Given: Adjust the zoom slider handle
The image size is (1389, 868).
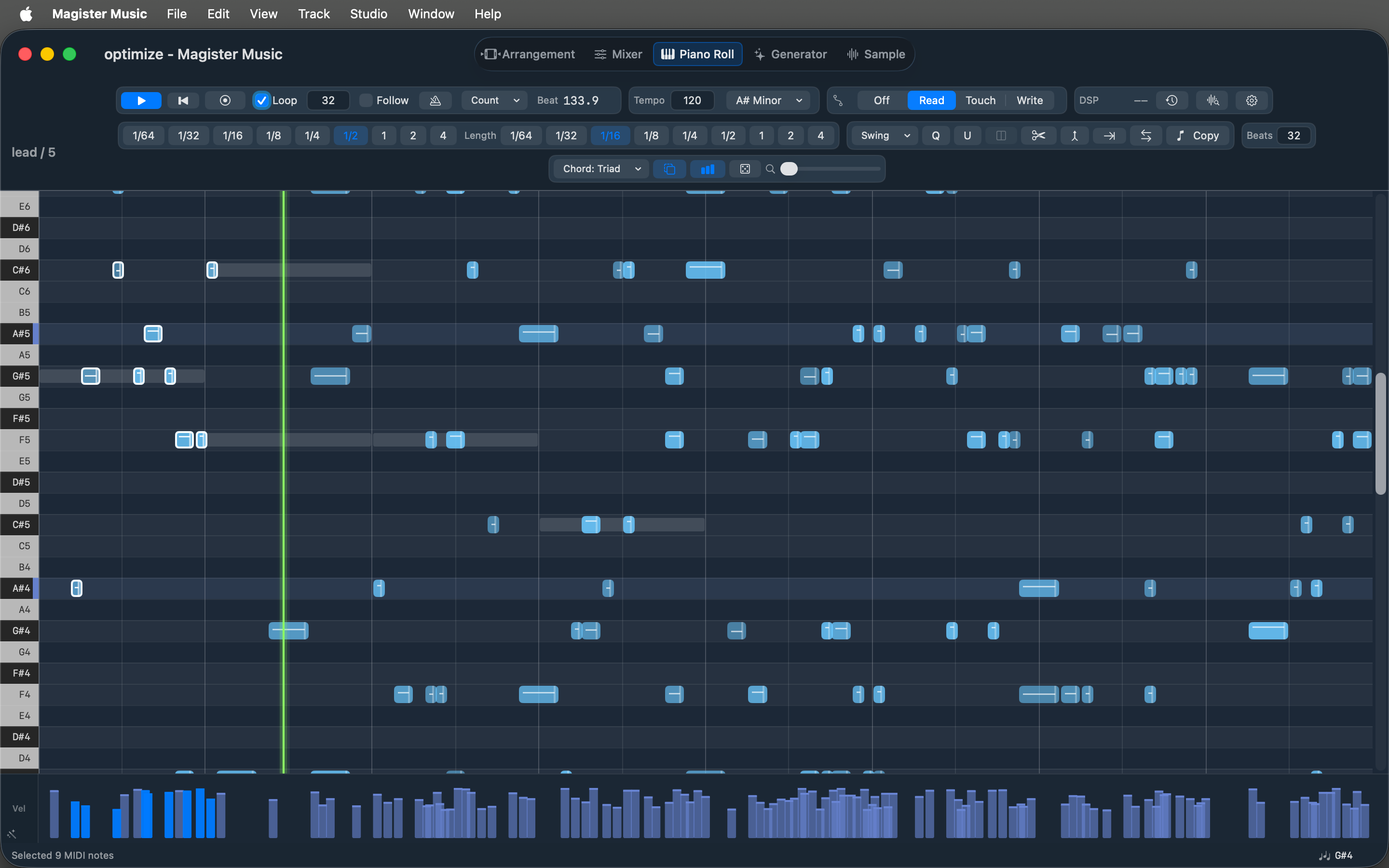Looking at the screenshot, I should 789,169.
